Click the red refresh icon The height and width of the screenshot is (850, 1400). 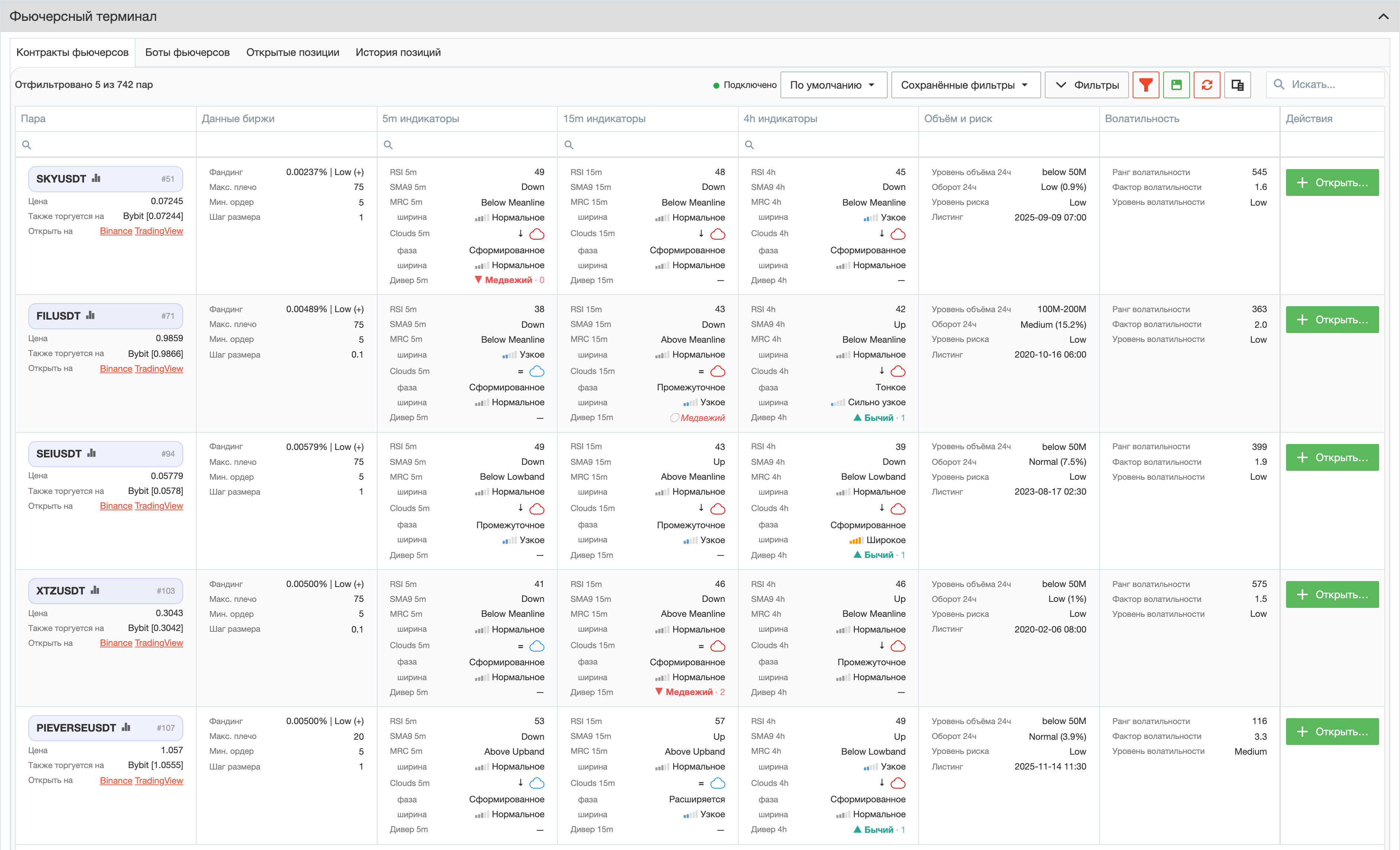[1207, 85]
